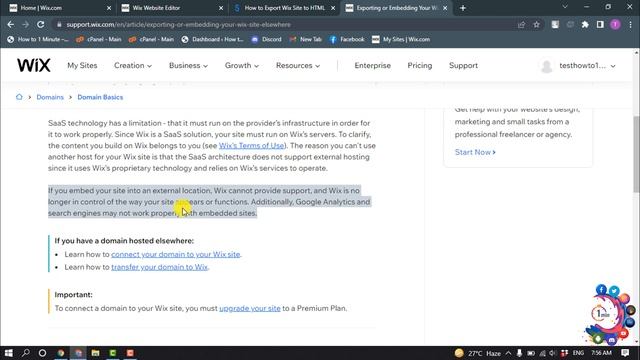Open the browser Extensions puzzle icon
This screenshot has height=360, width=640.
point(585,24)
